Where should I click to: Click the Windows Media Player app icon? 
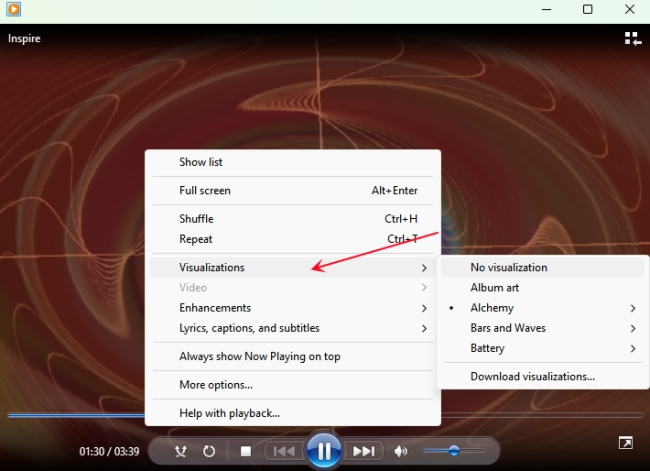pos(14,9)
